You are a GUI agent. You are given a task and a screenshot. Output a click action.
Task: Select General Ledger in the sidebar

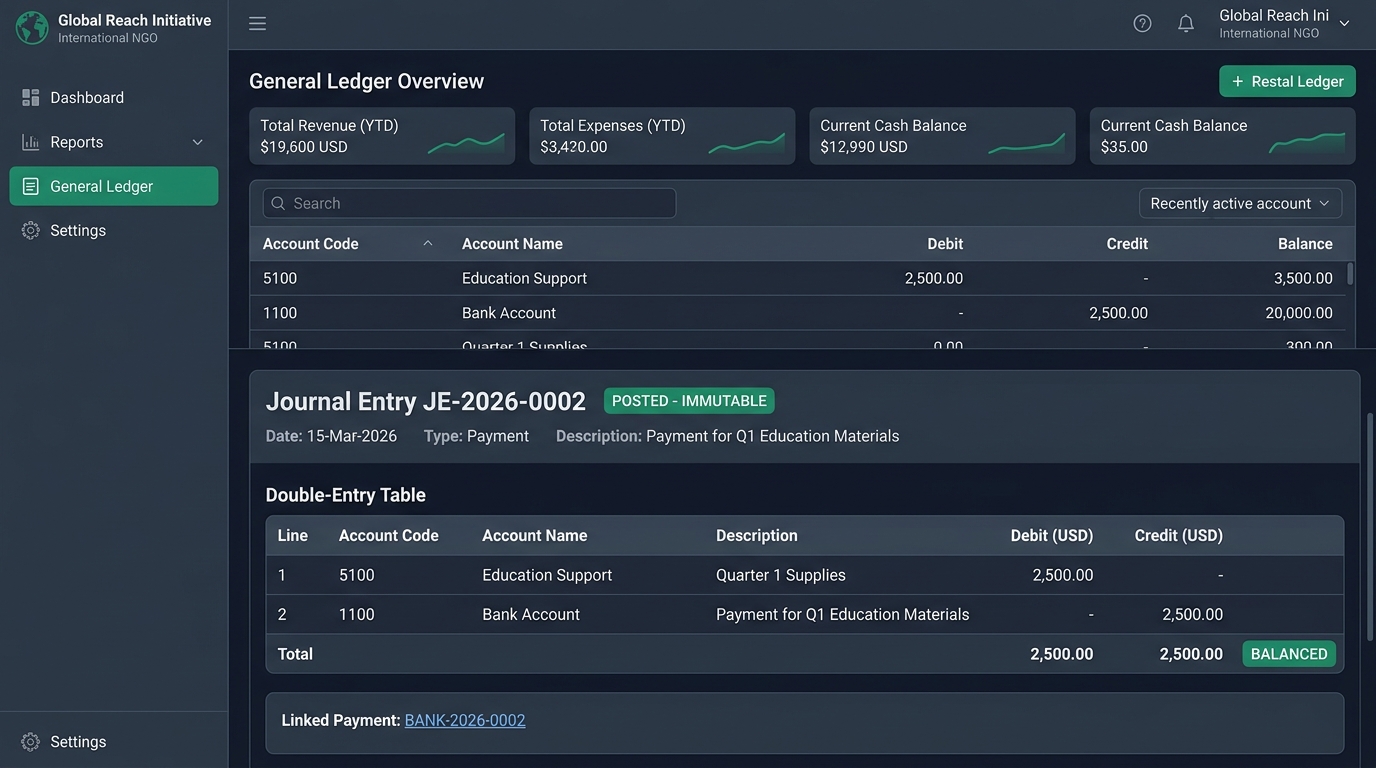pyautogui.click(x=114, y=186)
